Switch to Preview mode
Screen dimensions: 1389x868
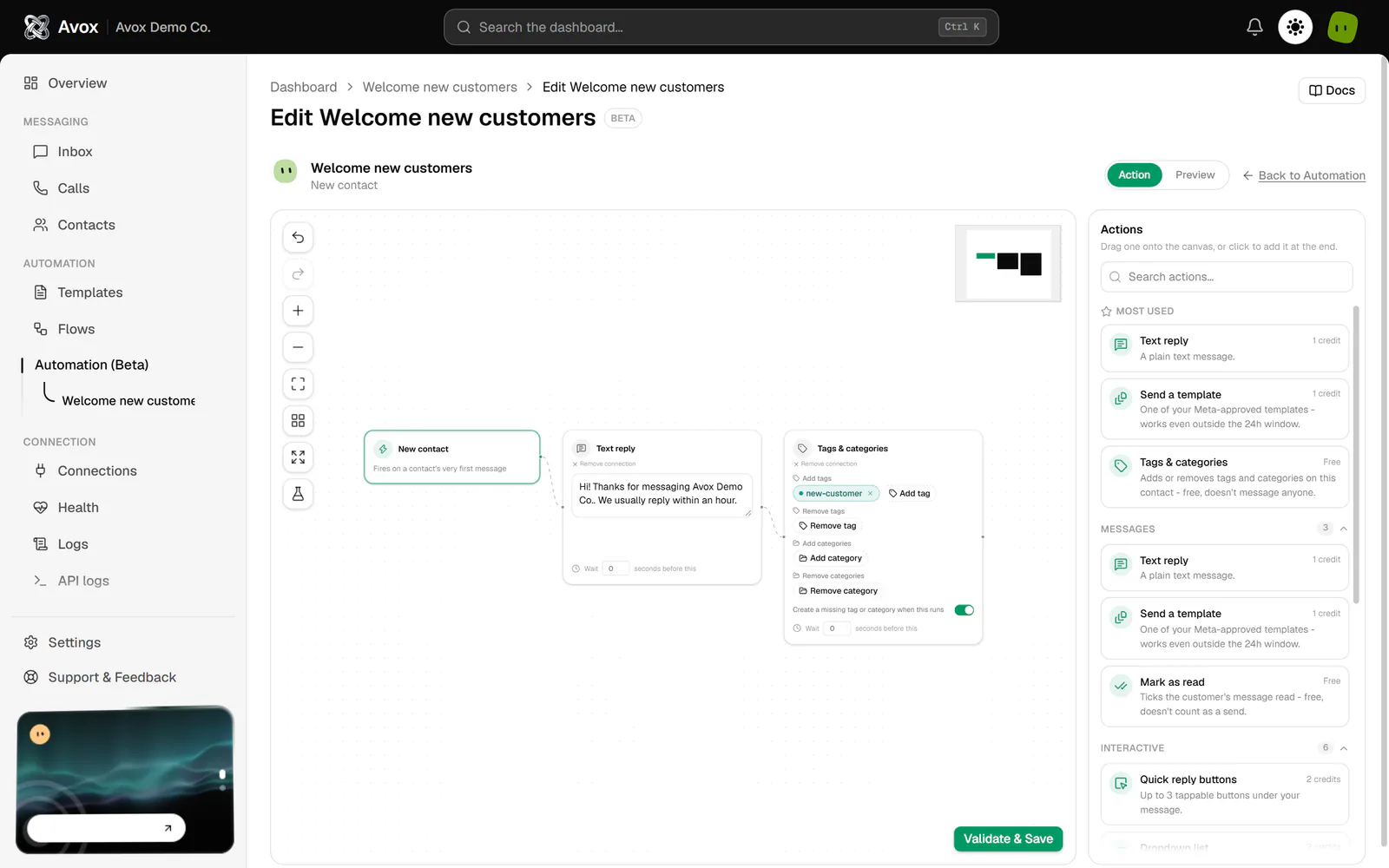[1195, 175]
